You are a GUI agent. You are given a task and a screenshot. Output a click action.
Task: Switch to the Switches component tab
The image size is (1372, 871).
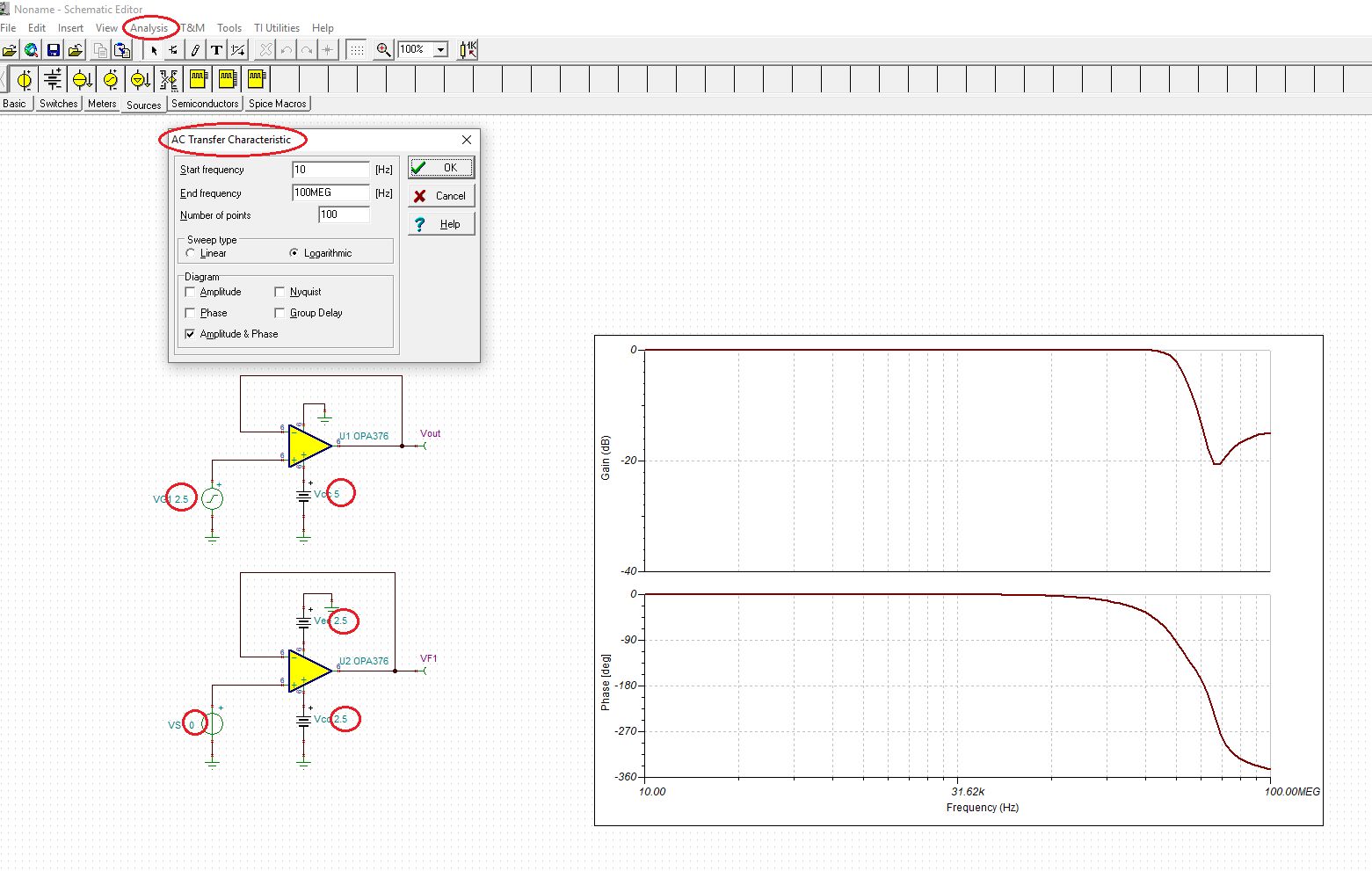point(59,104)
